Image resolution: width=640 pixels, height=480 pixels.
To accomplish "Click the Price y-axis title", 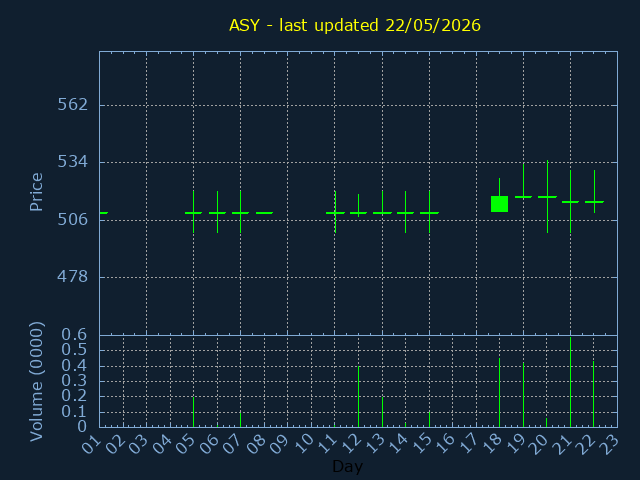I will click(x=36, y=192).
